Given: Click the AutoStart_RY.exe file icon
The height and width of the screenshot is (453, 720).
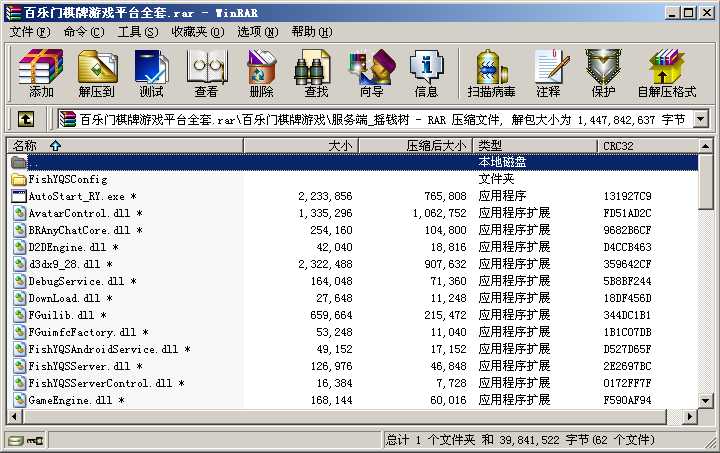Looking at the screenshot, I should pyautogui.click(x=18, y=196).
